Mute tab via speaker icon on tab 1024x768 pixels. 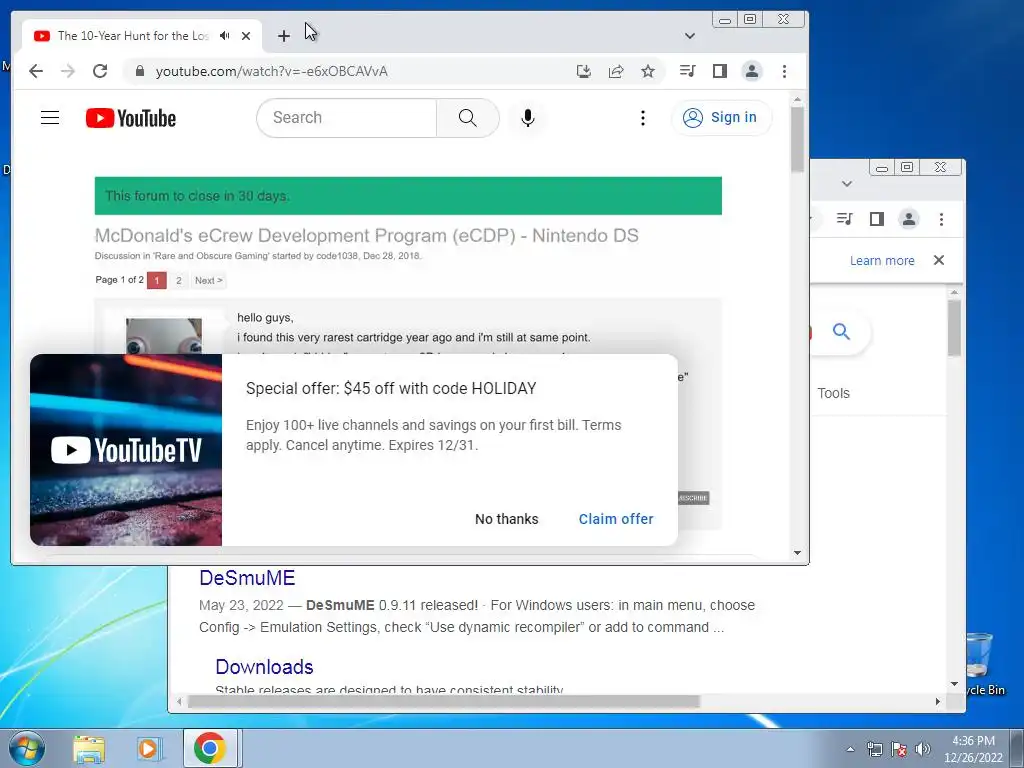coord(225,36)
